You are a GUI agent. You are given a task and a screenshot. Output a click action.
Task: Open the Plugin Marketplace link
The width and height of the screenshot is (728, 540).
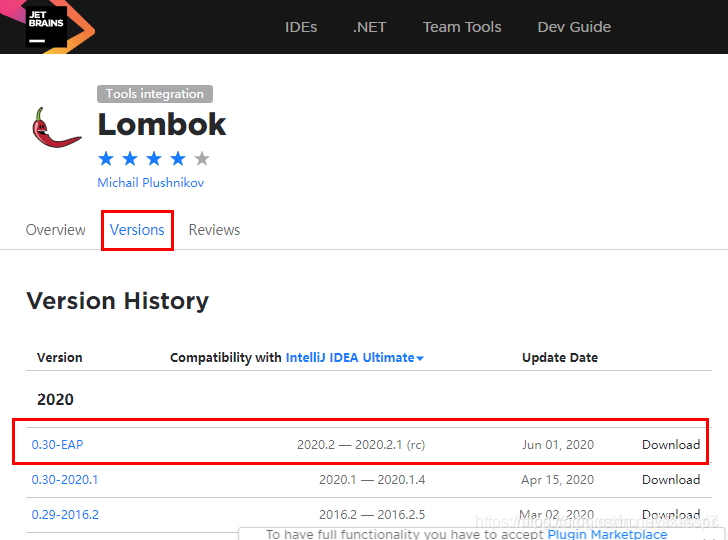(607, 534)
